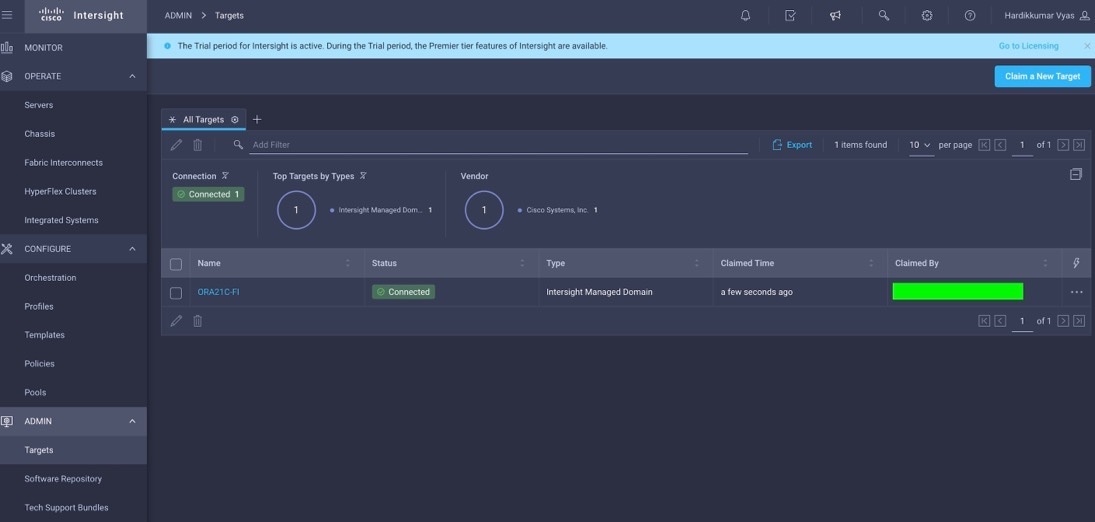
Task: Open the ORA21C-FI target link
Action: click(218, 292)
